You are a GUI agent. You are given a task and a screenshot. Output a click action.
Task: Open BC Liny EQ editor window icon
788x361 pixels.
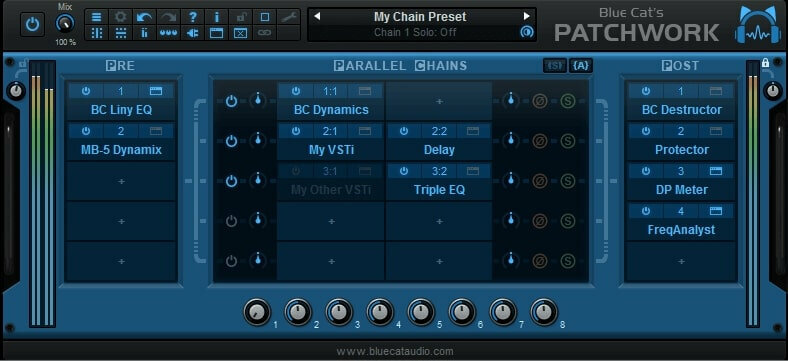(156, 91)
